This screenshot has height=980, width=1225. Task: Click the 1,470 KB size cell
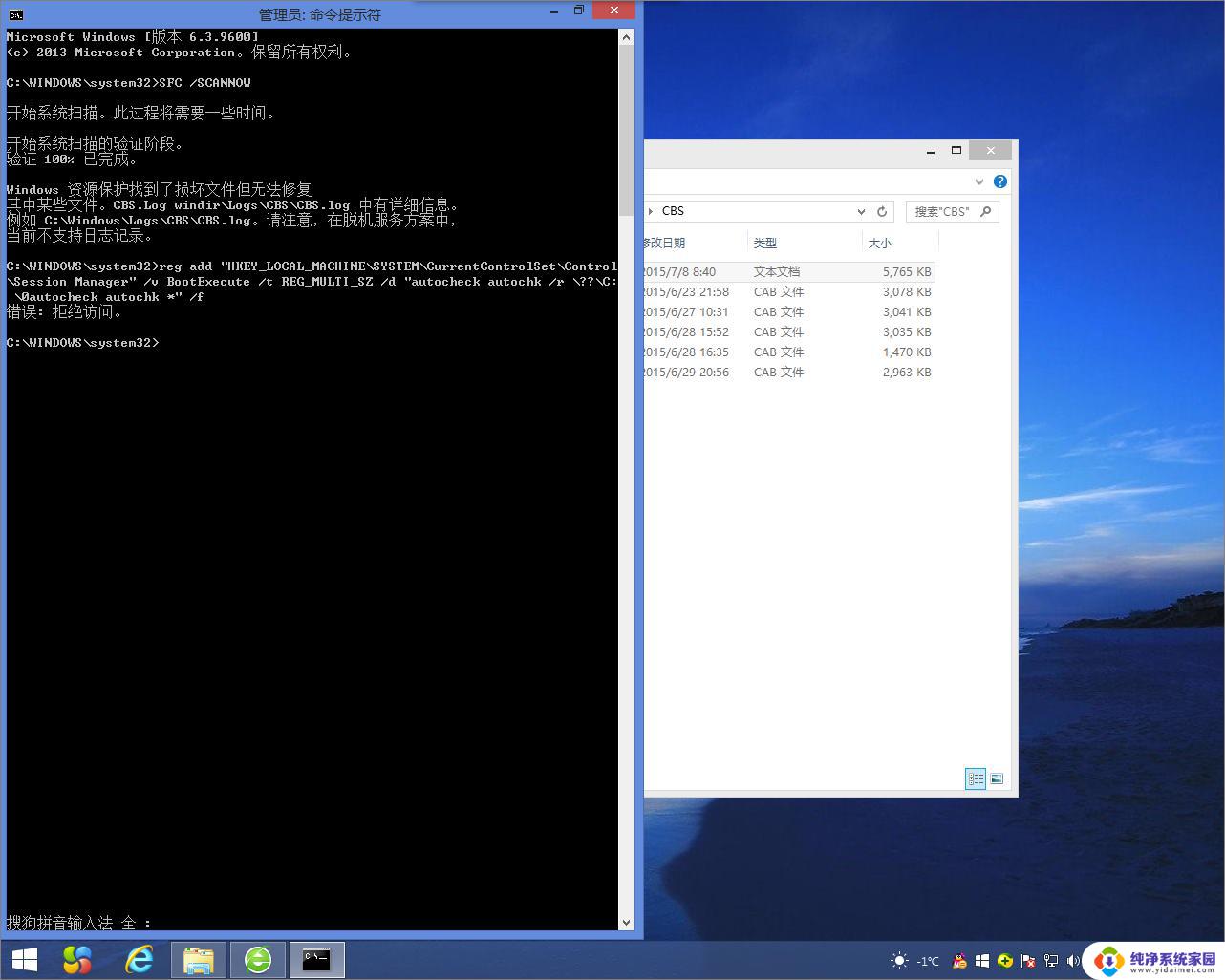coord(906,352)
